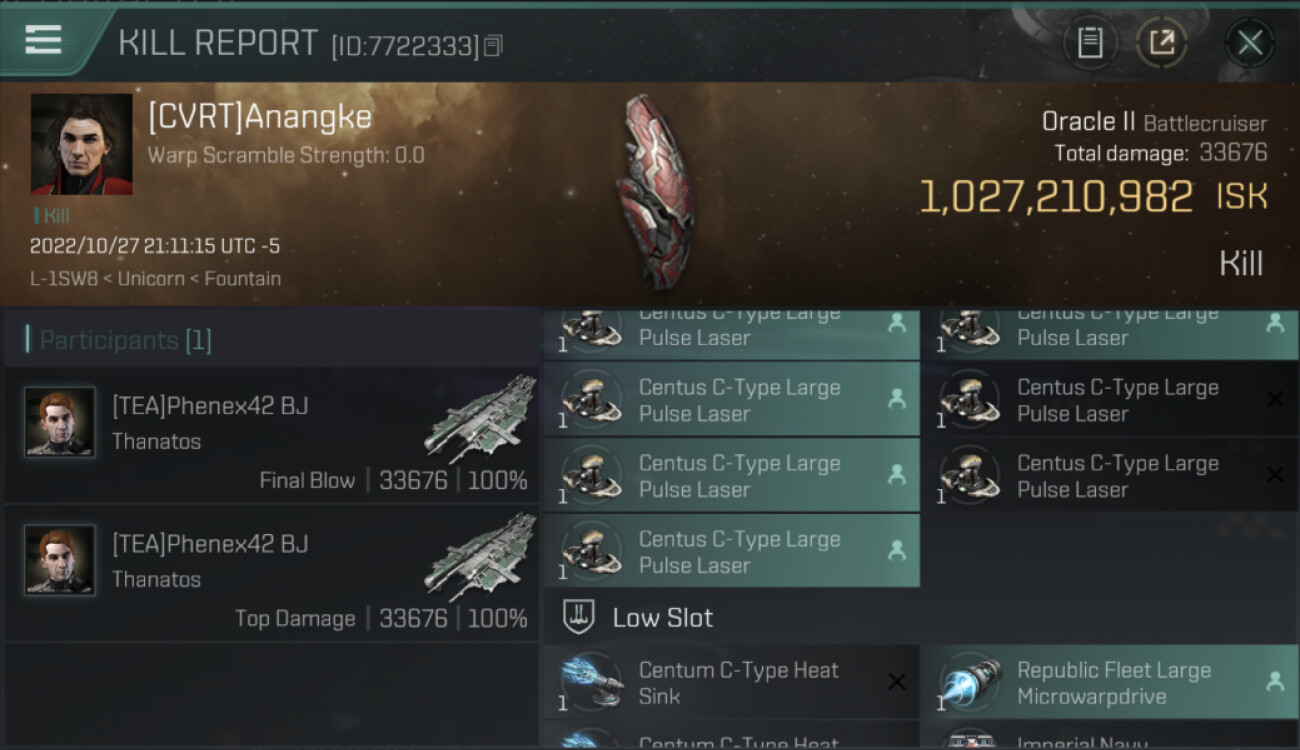View Thanatos ship in Top Damage row

coord(480,557)
